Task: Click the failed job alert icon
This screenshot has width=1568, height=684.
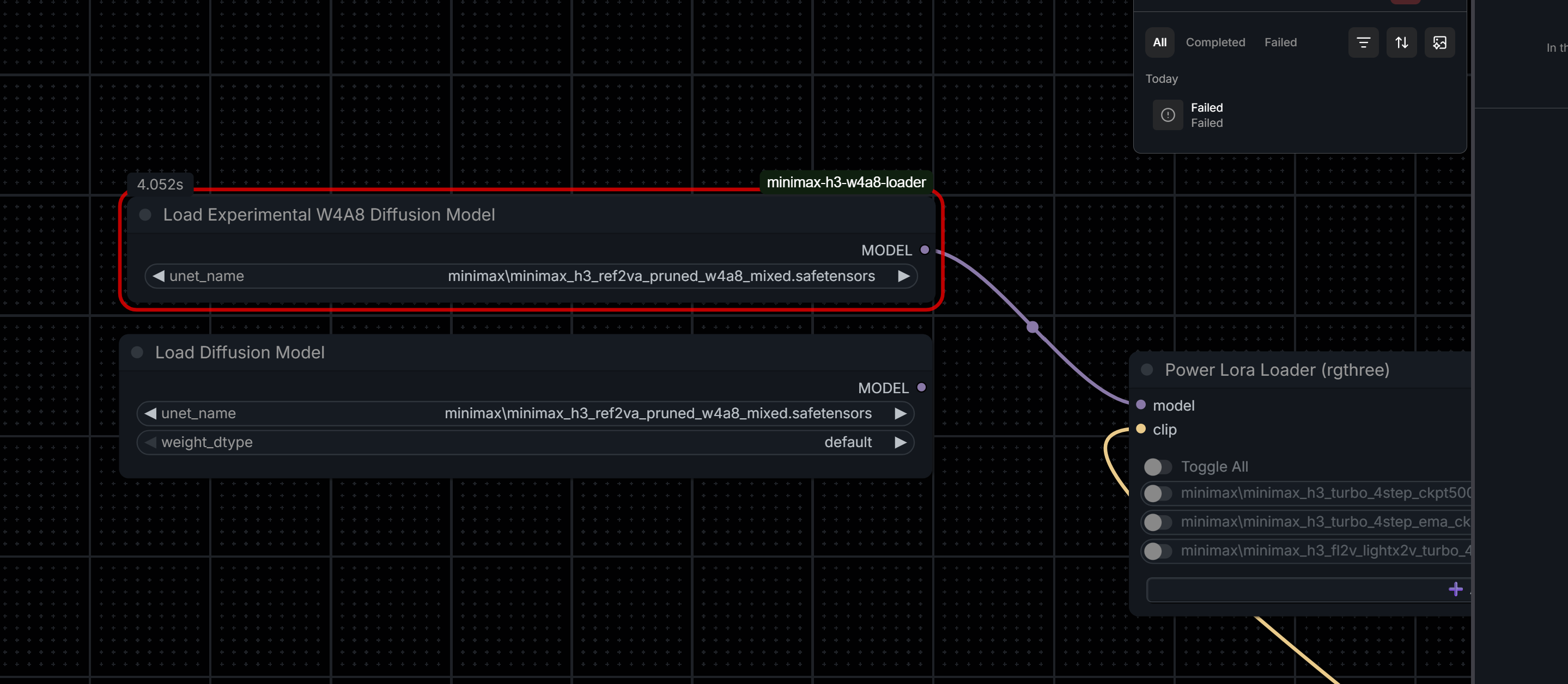Action: tap(1168, 115)
